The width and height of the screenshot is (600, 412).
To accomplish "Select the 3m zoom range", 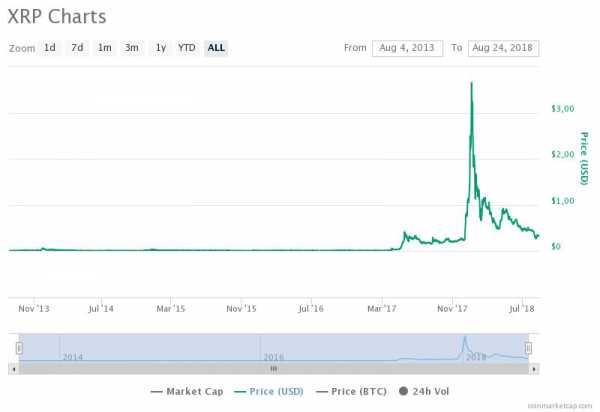I will click(x=132, y=48).
